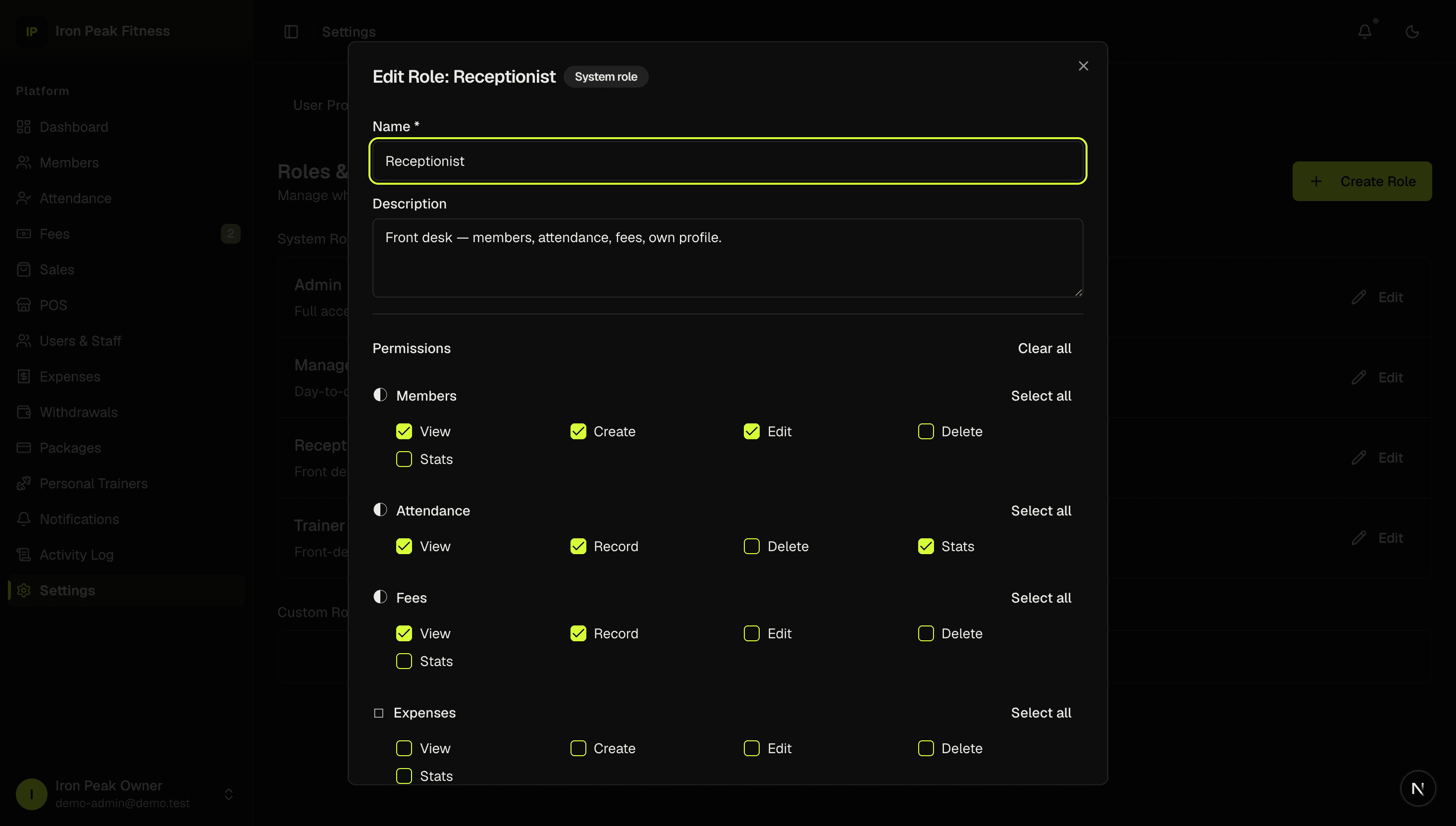The image size is (1456, 826).
Task: Click Clear all permissions
Action: 1044,348
